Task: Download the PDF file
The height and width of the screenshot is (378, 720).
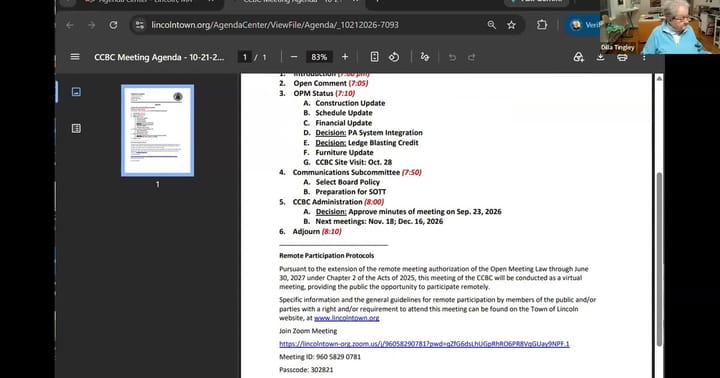Action: [600, 57]
